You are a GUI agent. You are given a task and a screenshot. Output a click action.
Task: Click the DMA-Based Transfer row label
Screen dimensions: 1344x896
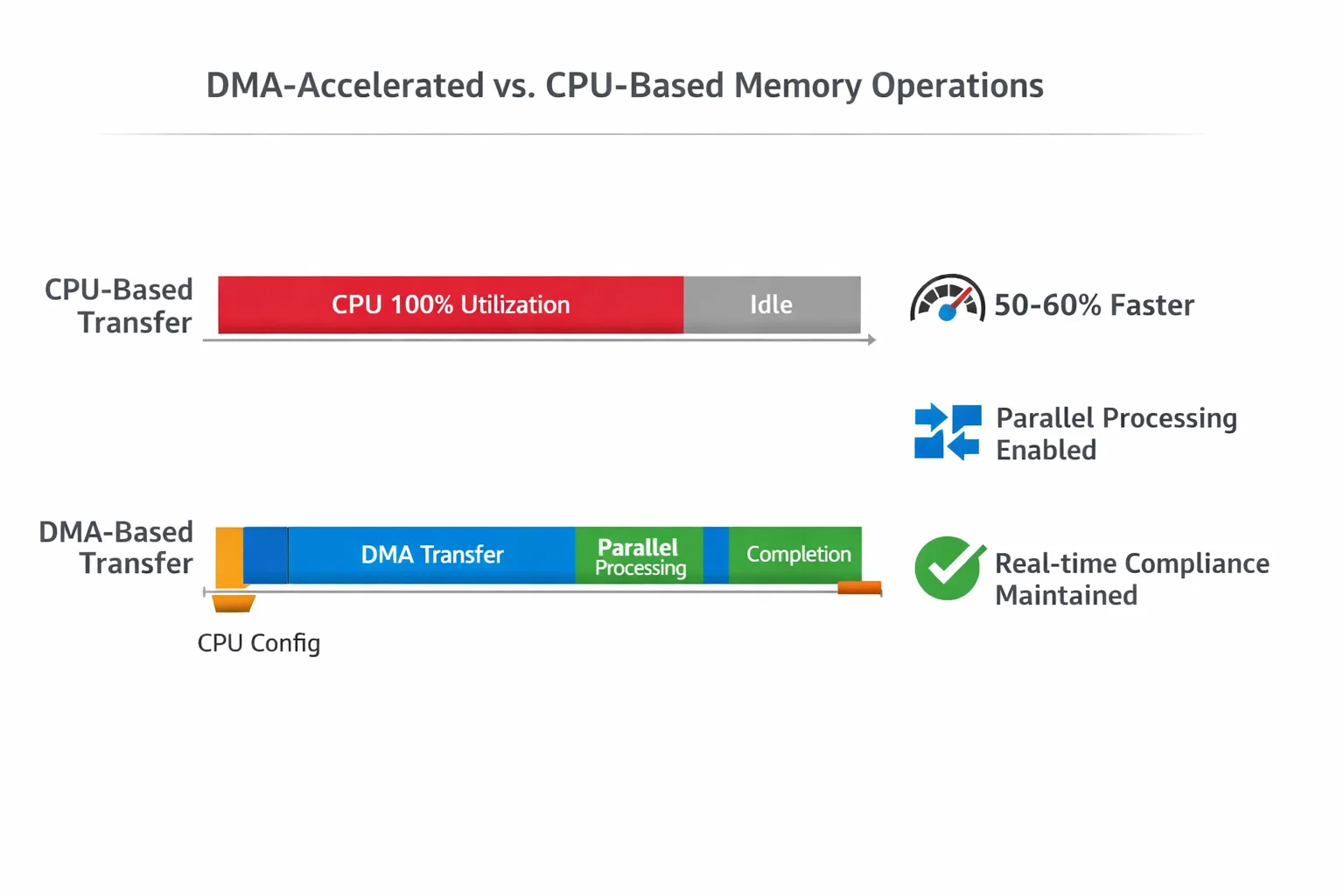coord(117,548)
